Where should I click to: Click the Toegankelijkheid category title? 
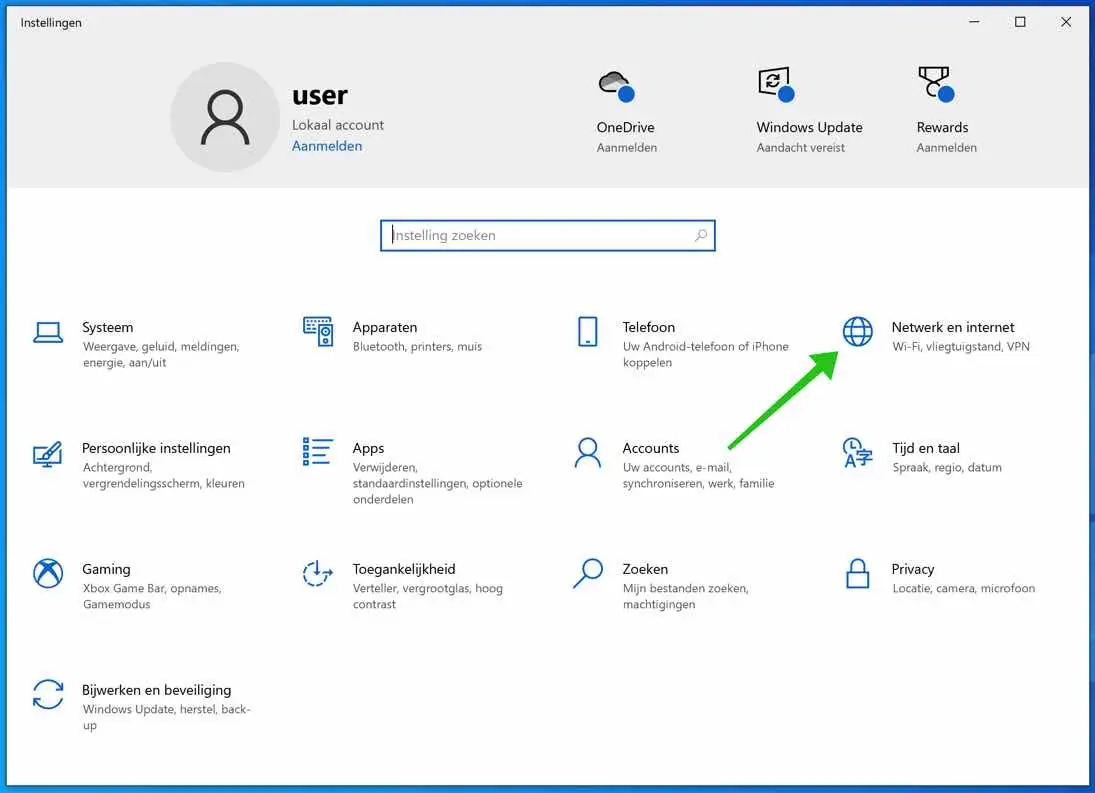pos(404,569)
